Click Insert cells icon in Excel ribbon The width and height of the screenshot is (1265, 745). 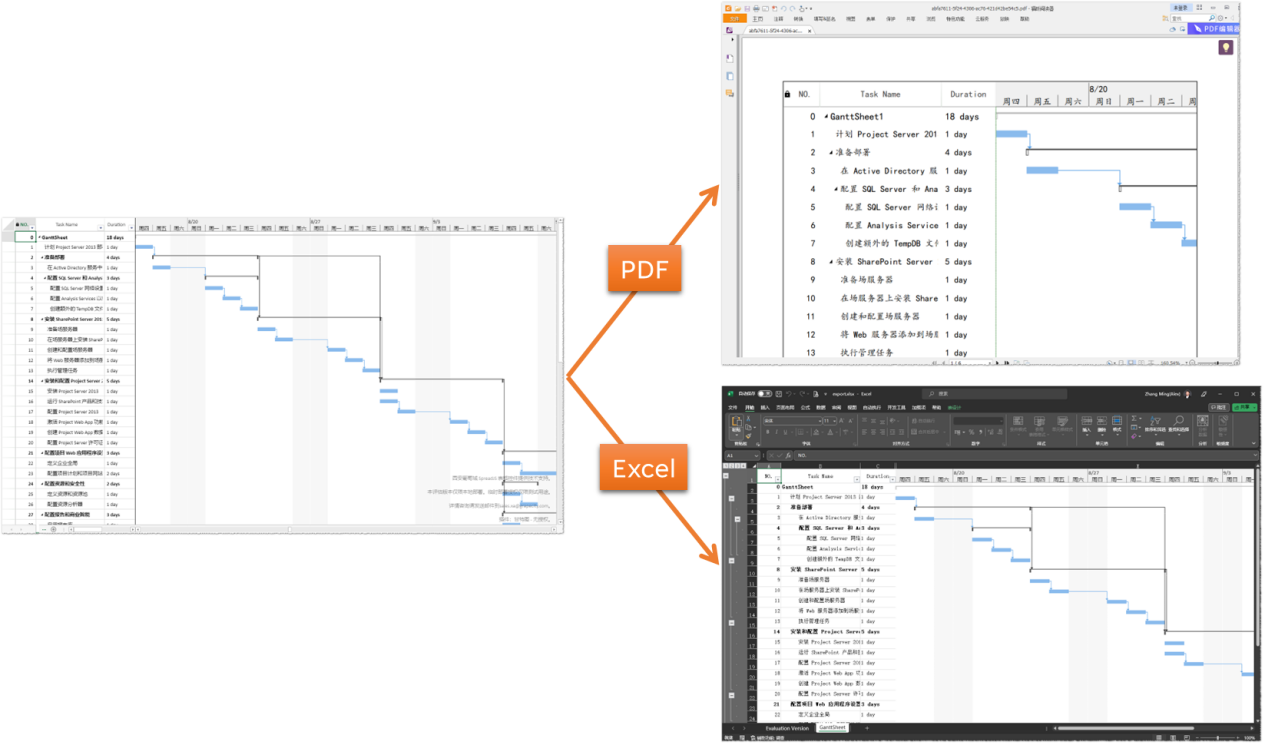1086,420
